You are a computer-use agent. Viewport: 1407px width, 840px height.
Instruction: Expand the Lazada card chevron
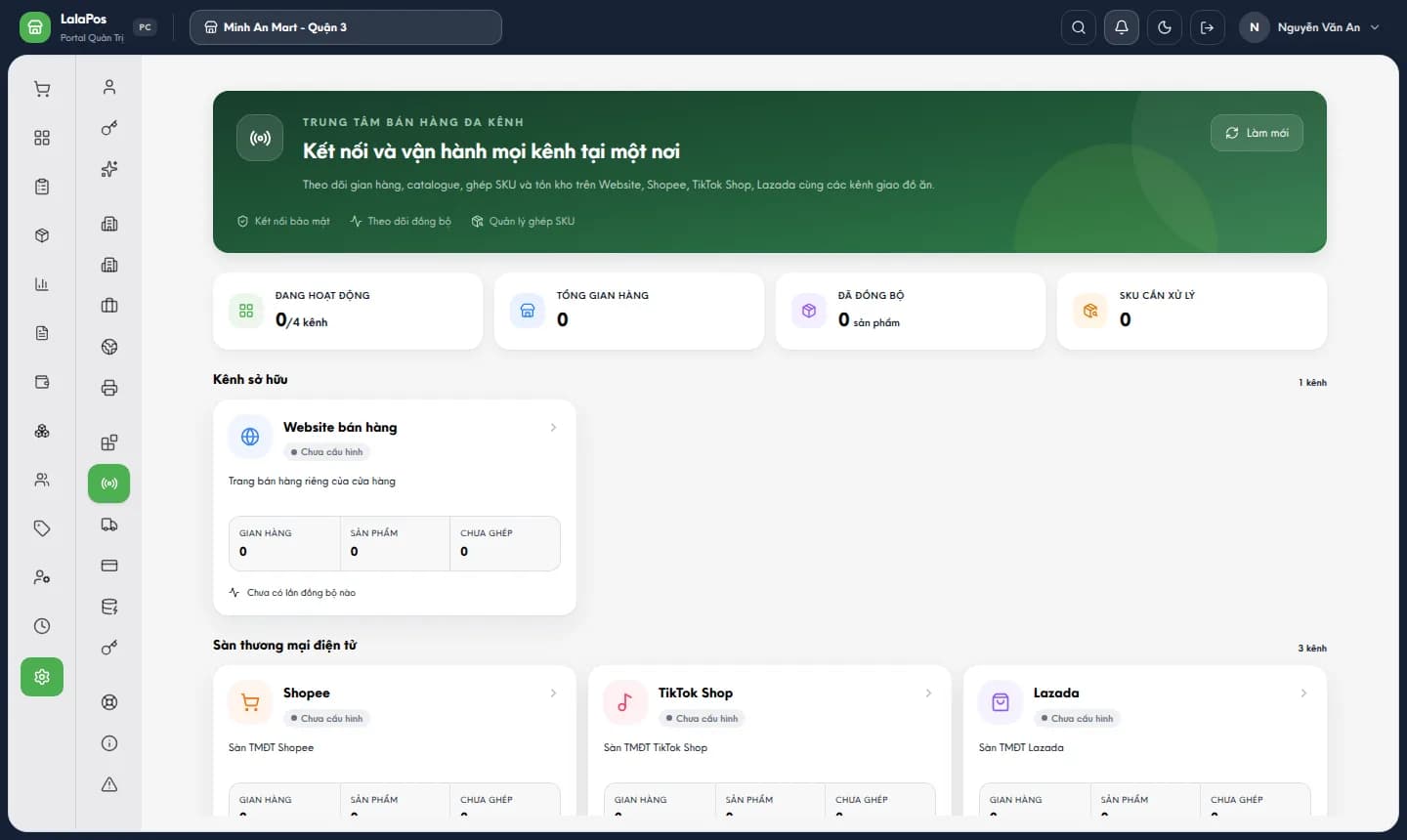pyautogui.click(x=1303, y=693)
